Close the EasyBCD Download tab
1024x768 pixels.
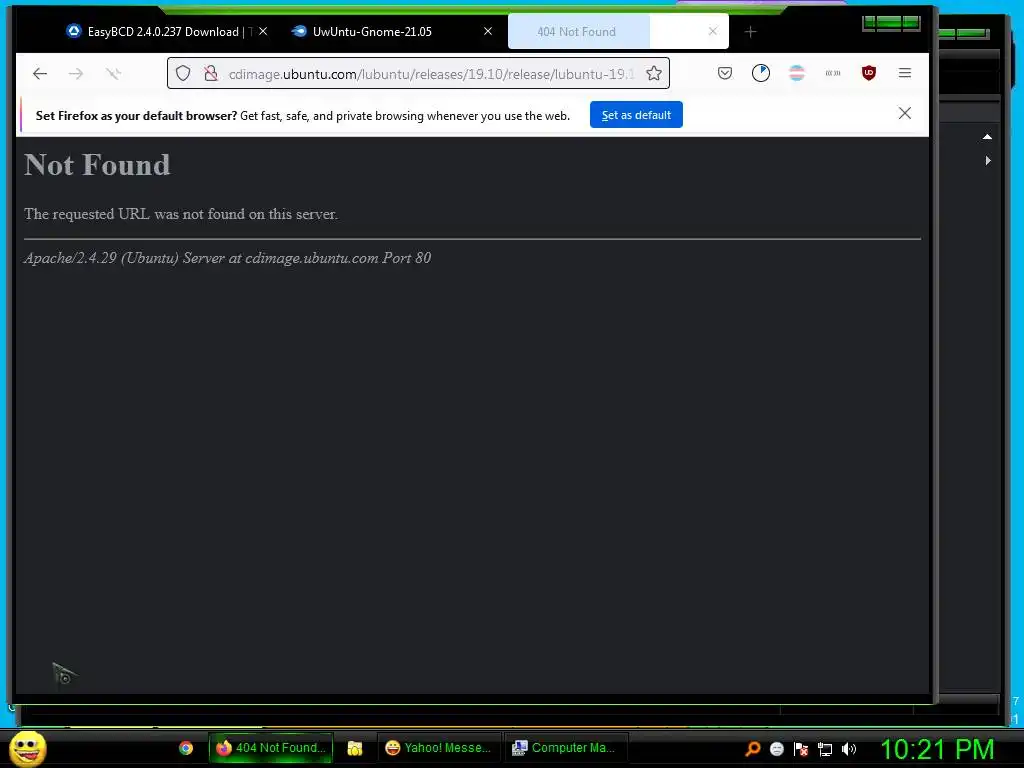point(263,31)
